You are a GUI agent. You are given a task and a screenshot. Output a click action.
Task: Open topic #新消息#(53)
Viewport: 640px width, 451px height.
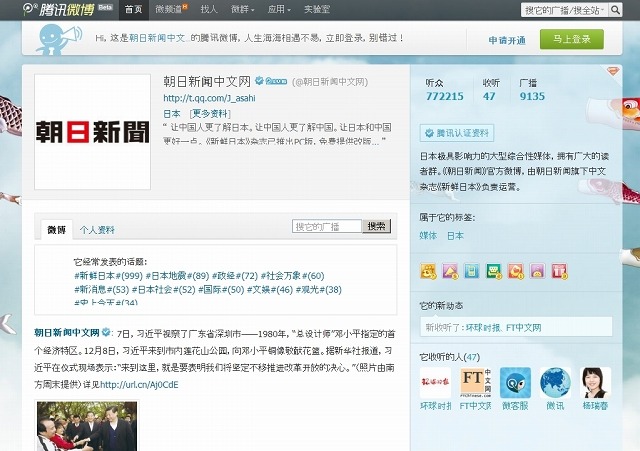tap(101, 290)
